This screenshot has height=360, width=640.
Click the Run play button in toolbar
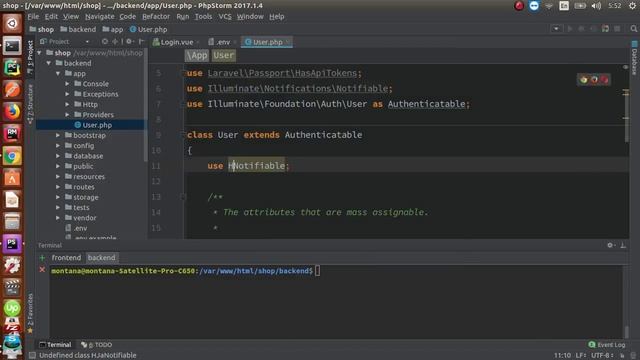[x=570, y=29]
